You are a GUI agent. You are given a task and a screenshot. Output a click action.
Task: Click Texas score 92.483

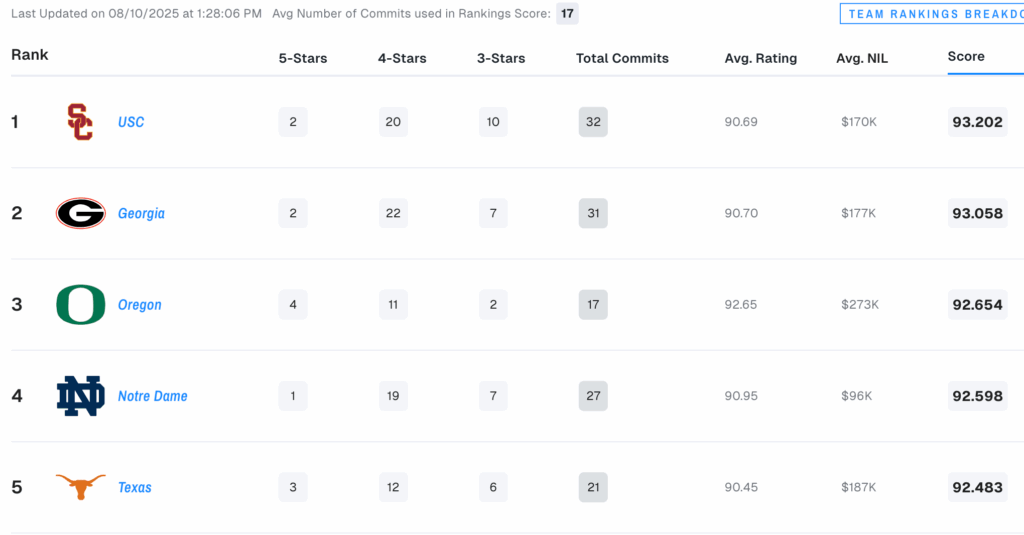pyautogui.click(x=977, y=488)
